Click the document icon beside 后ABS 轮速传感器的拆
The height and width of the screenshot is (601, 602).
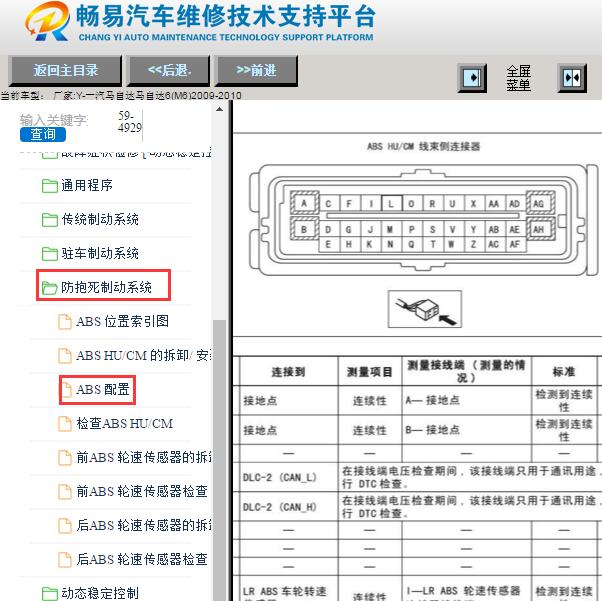[x=65, y=526]
